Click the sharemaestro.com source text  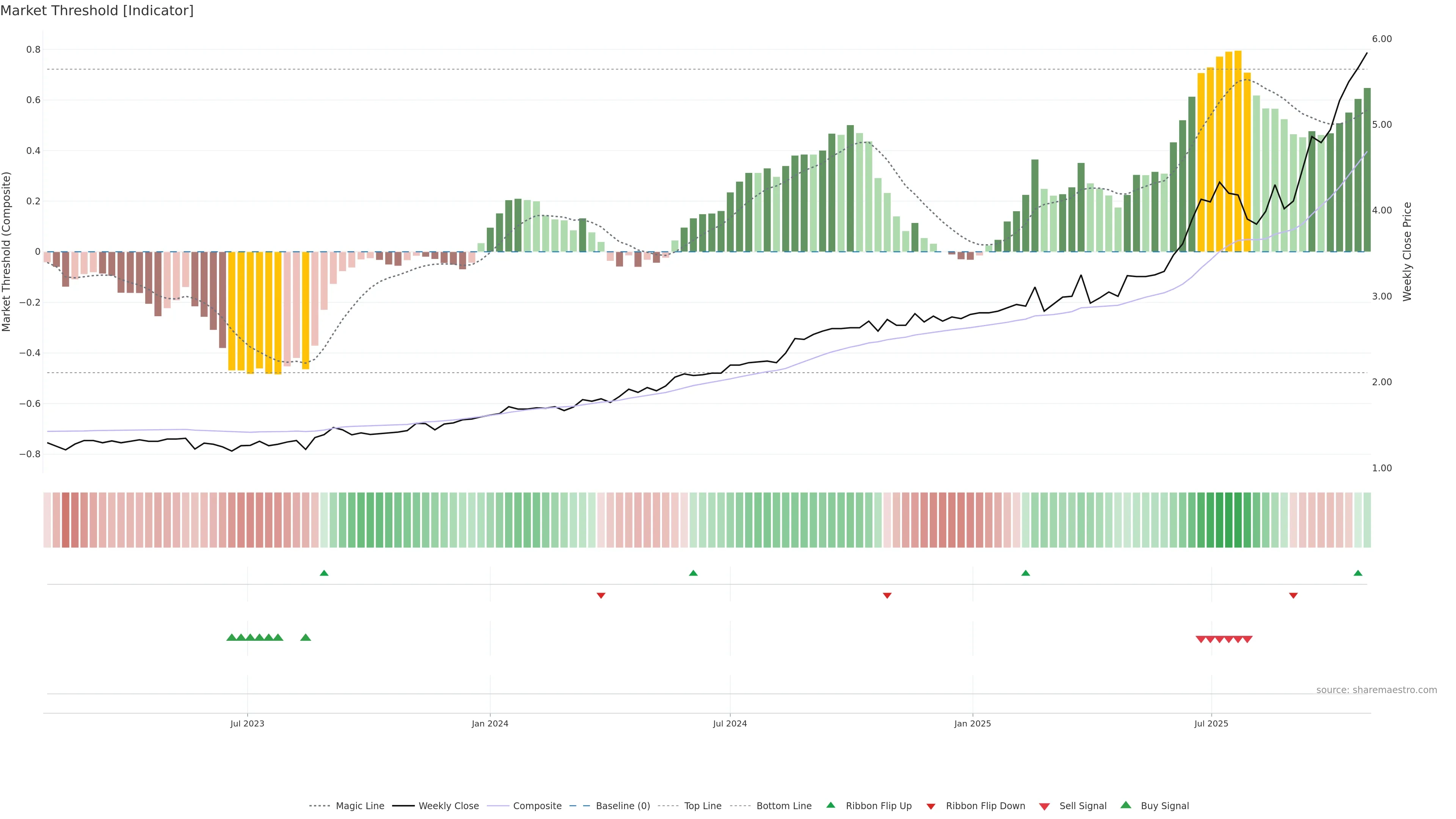click(1376, 690)
